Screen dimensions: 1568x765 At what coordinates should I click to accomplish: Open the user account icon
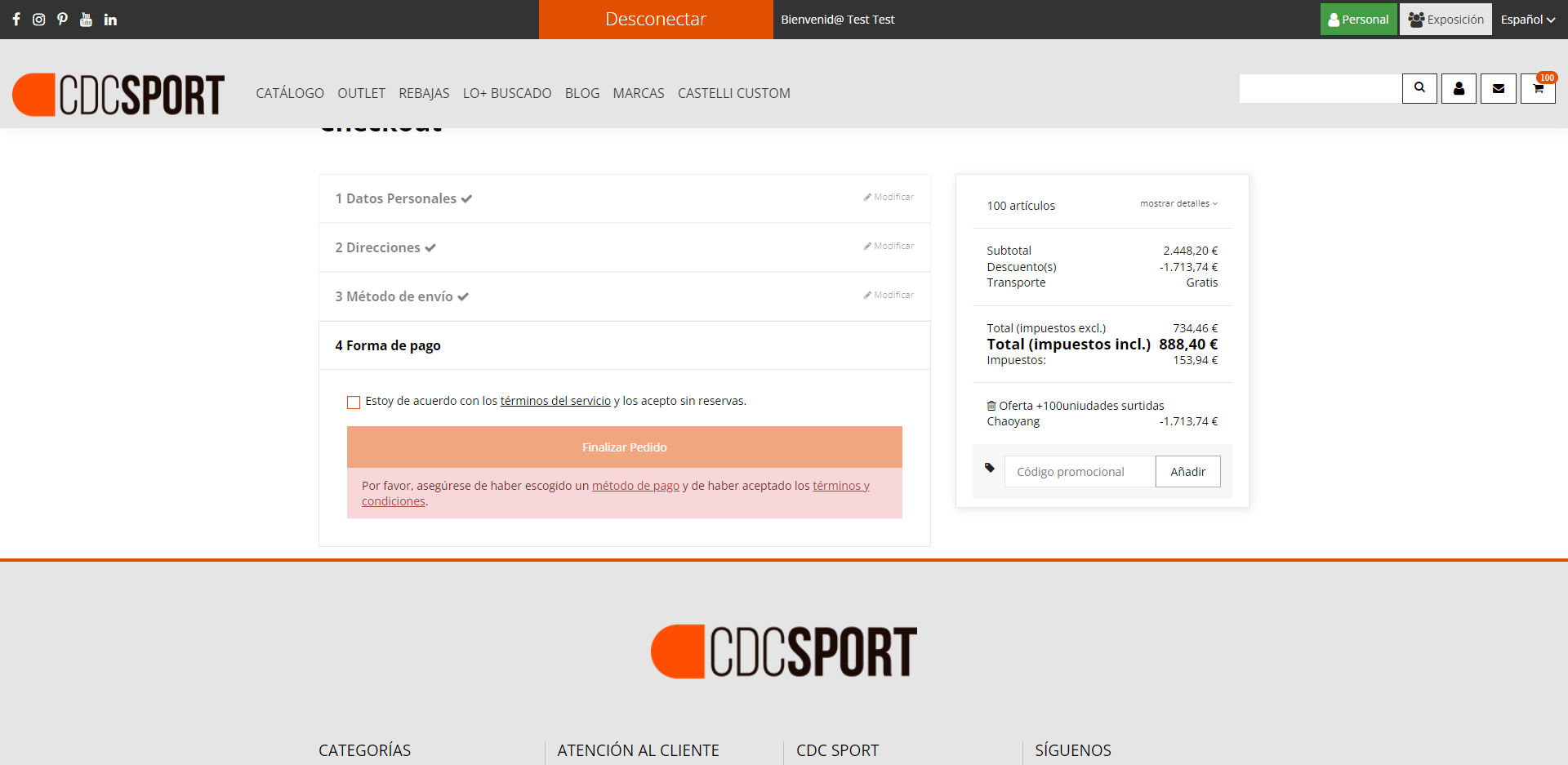pos(1459,88)
